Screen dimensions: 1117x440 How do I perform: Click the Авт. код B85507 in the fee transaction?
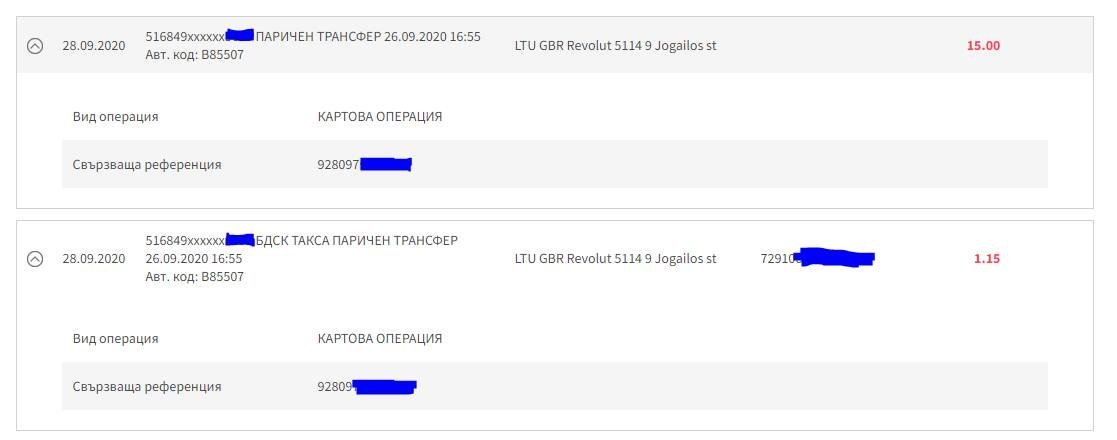tap(194, 277)
